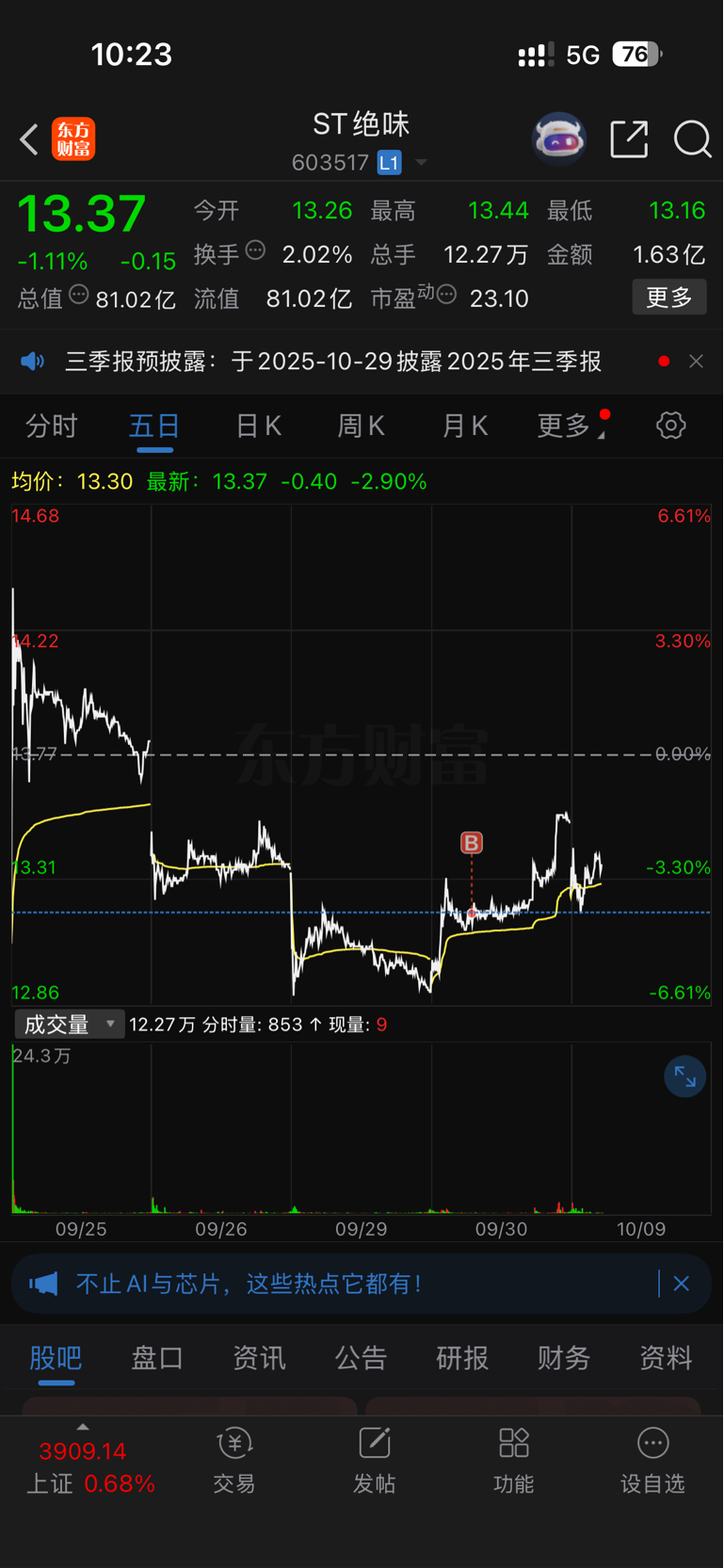Select the 五日 chart tab

tap(154, 427)
